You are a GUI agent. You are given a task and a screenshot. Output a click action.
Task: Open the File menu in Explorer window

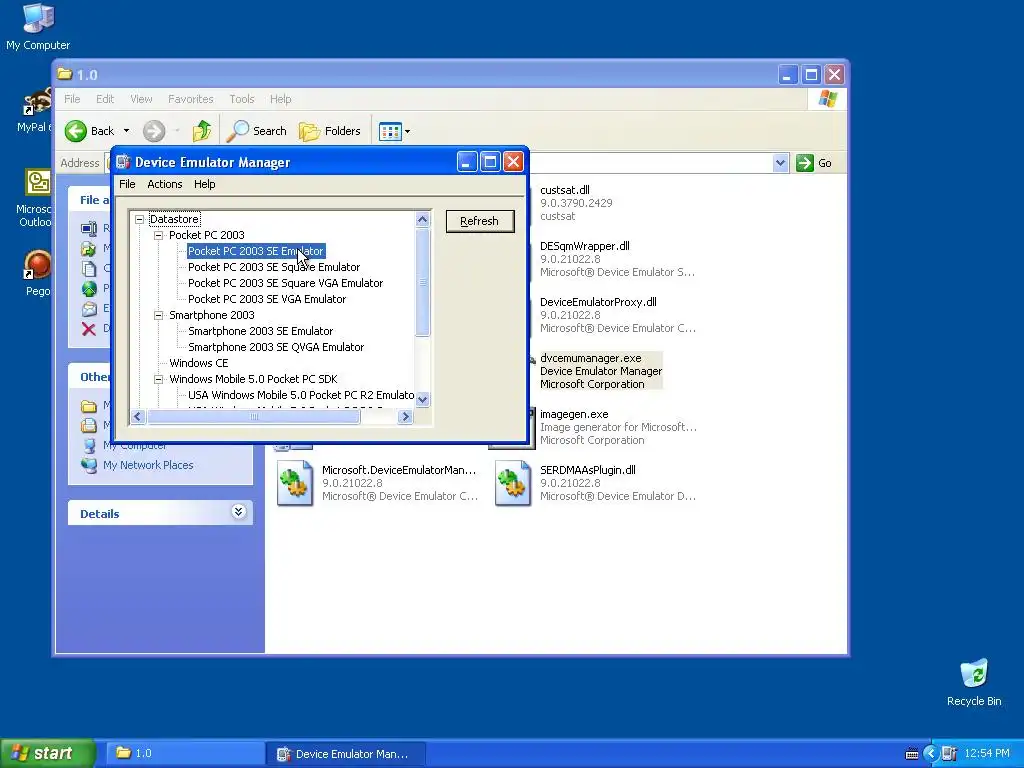(x=72, y=99)
